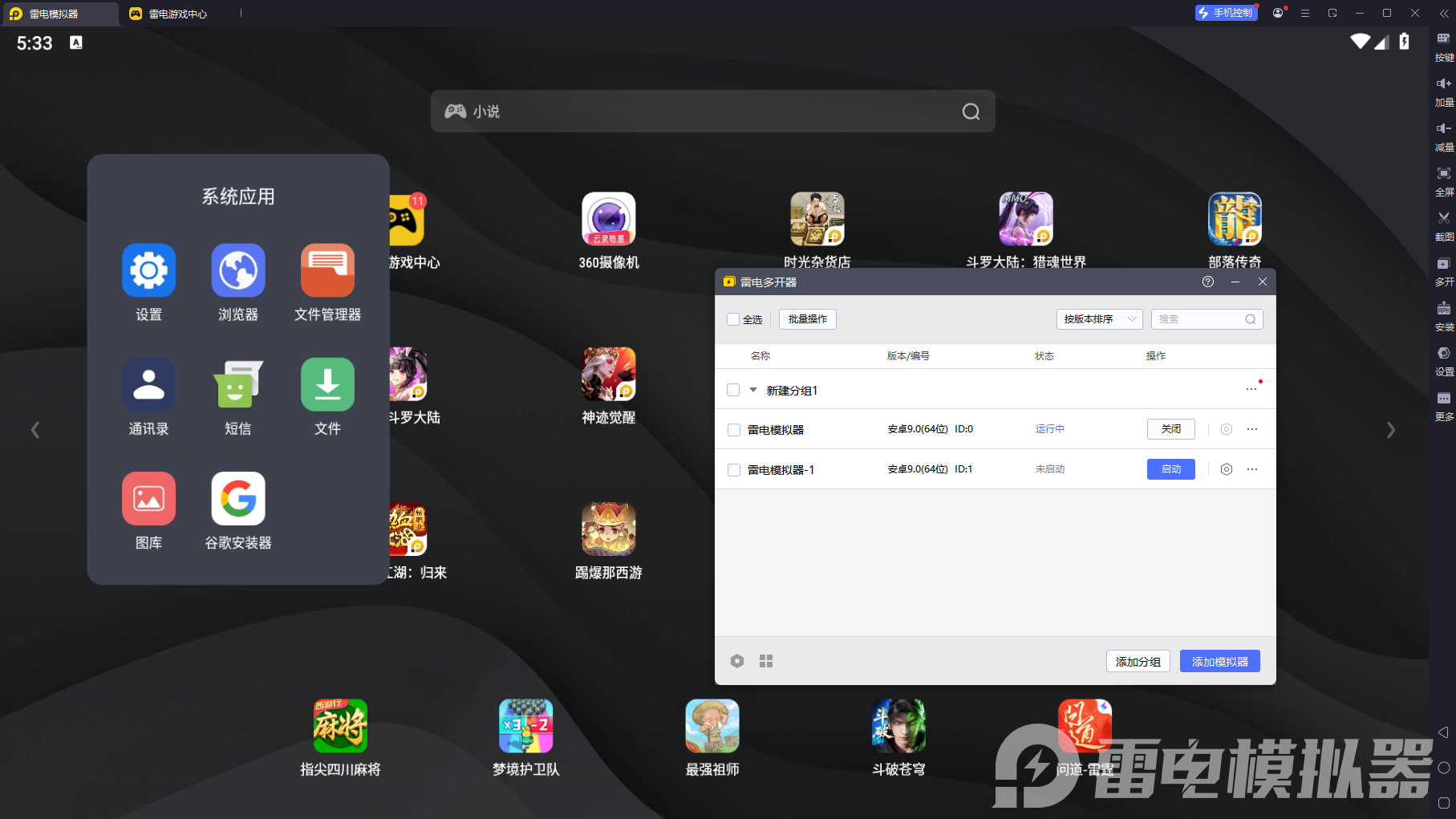Open the 谷歌安装器 Google installer
This screenshot has width=1456, height=819.
pyautogui.click(x=238, y=498)
